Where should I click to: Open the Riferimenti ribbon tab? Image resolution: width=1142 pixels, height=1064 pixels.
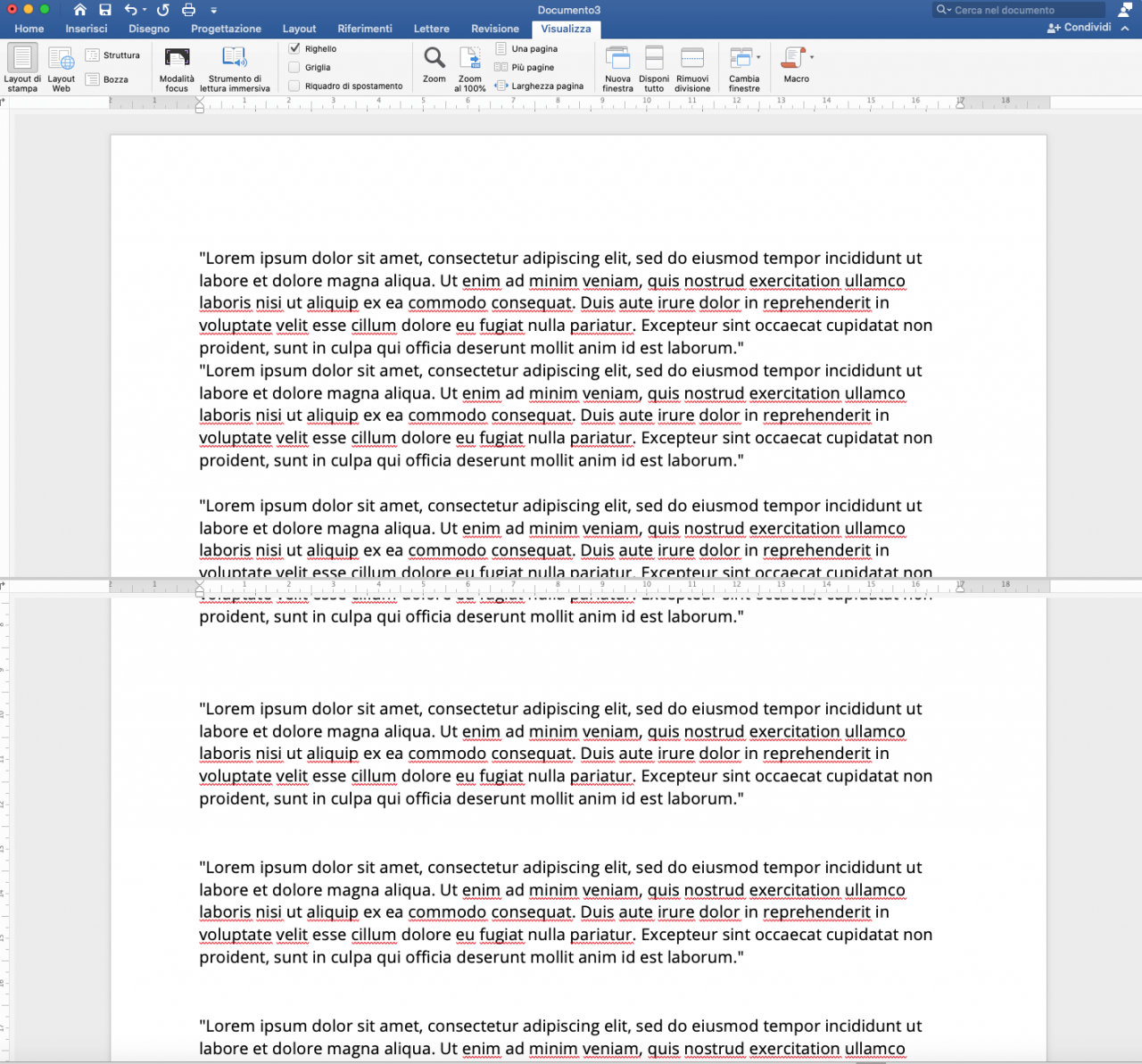pyautogui.click(x=365, y=29)
